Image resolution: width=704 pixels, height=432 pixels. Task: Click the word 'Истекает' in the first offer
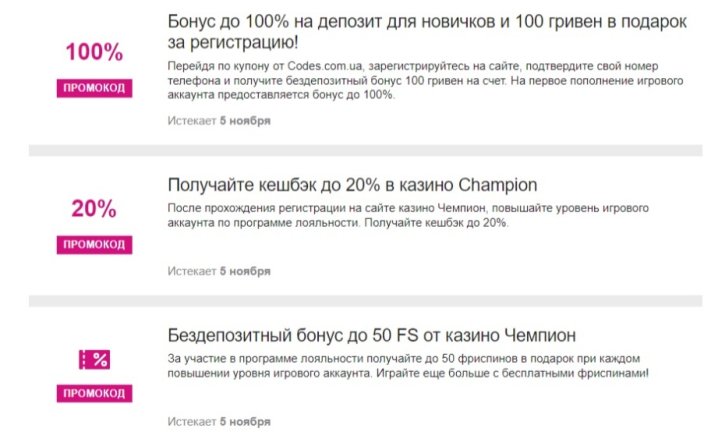point(192,121)
